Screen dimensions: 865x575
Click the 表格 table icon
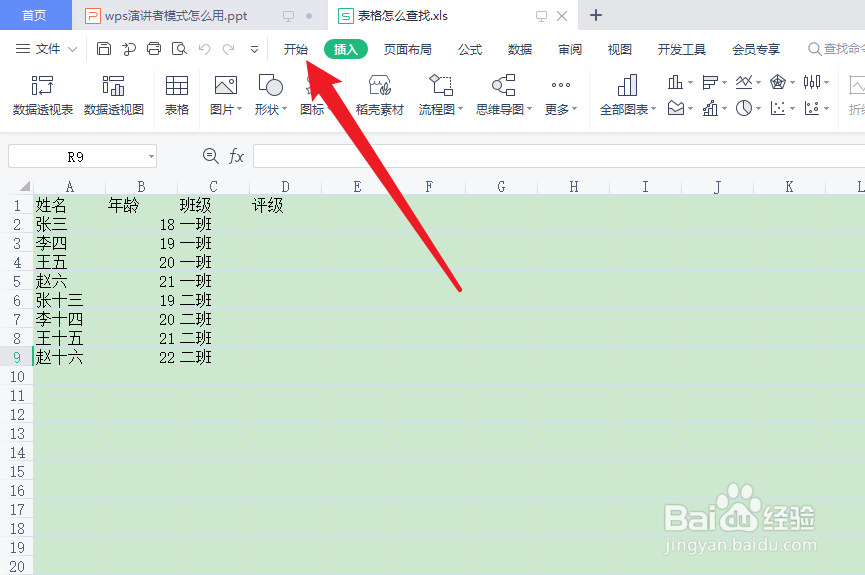177,95
